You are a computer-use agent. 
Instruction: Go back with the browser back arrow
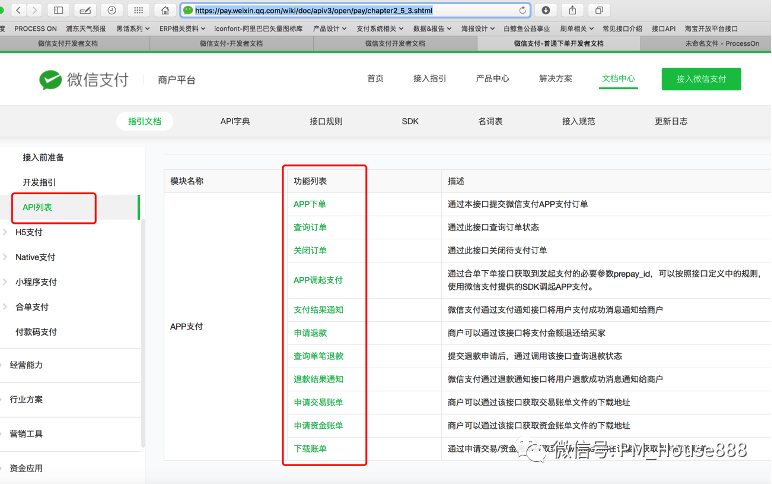pyautogui.click(x=18, y=10)
